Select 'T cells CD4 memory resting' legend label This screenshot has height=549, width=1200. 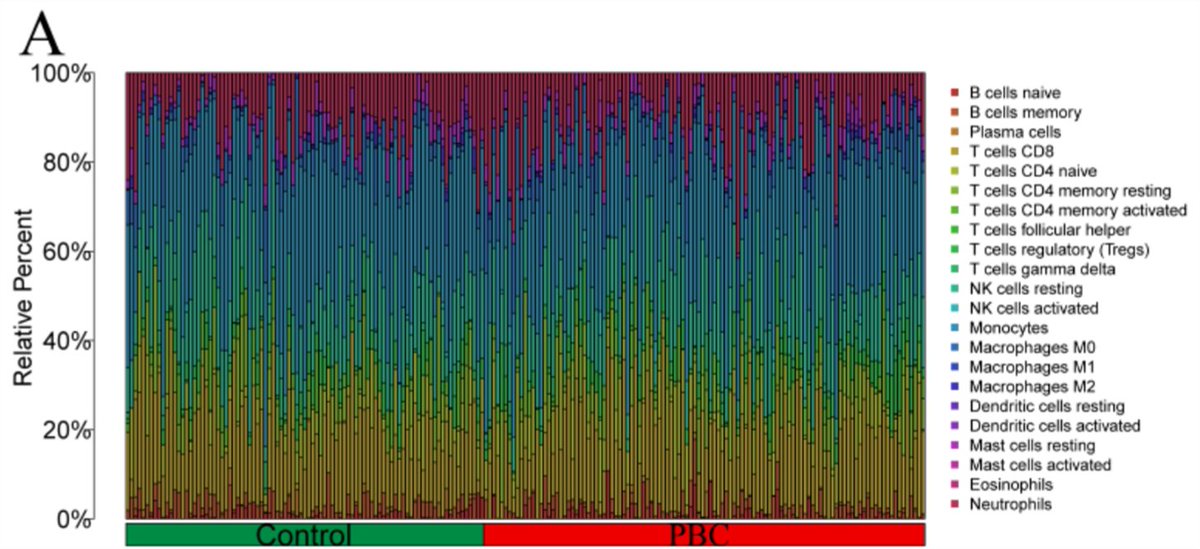[x=1062, y=191]
